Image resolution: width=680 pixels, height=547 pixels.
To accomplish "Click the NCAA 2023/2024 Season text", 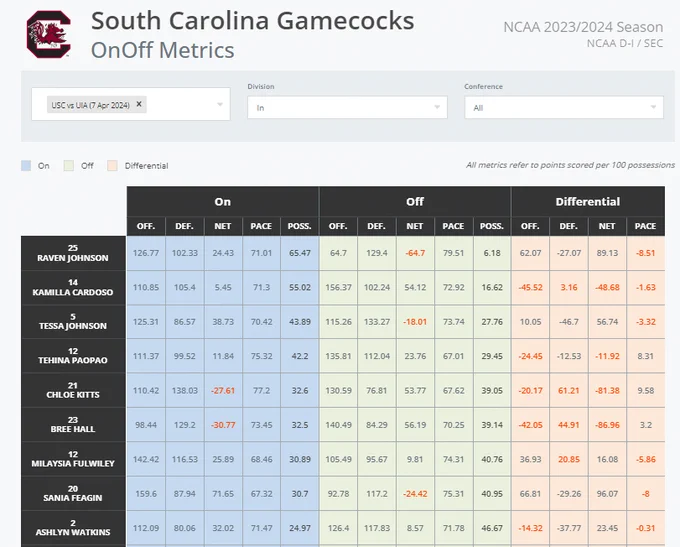I will tap(583, 27).
